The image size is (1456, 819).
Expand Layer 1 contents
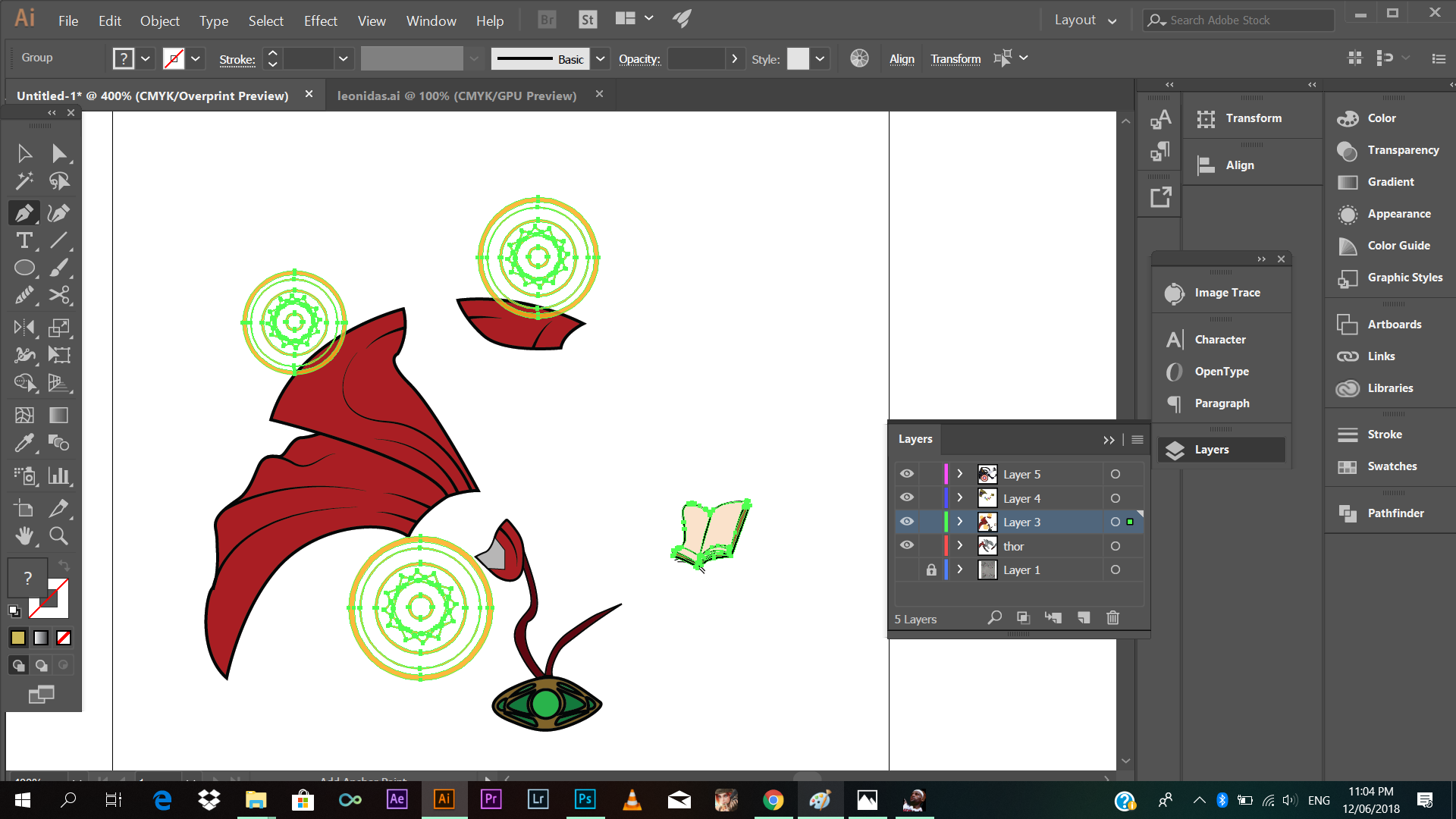pyautogui.click(x=960, y=570)
